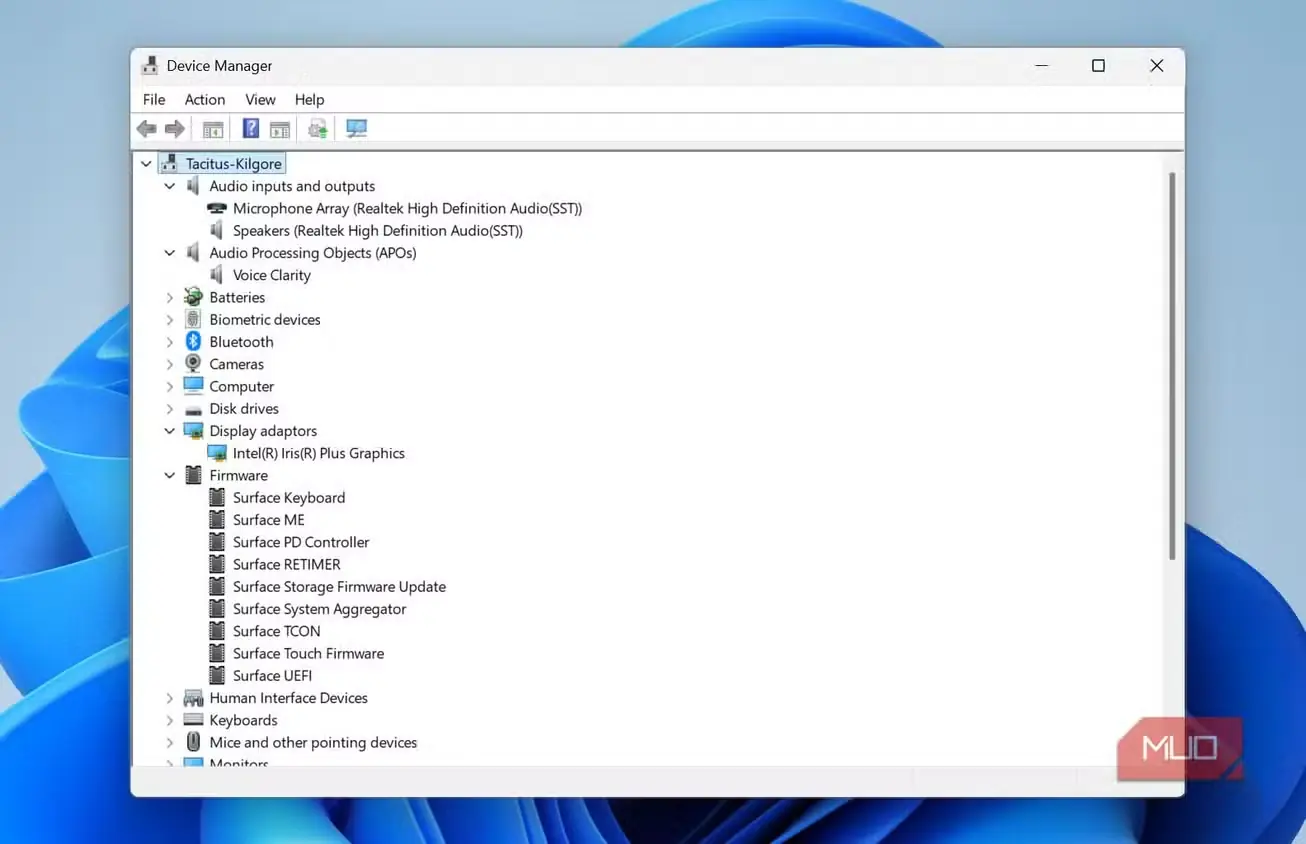The height and width of the screenshot is (844, 1306).
Task: Click the Cameras webcam icon
Action: tap(193, 364)
